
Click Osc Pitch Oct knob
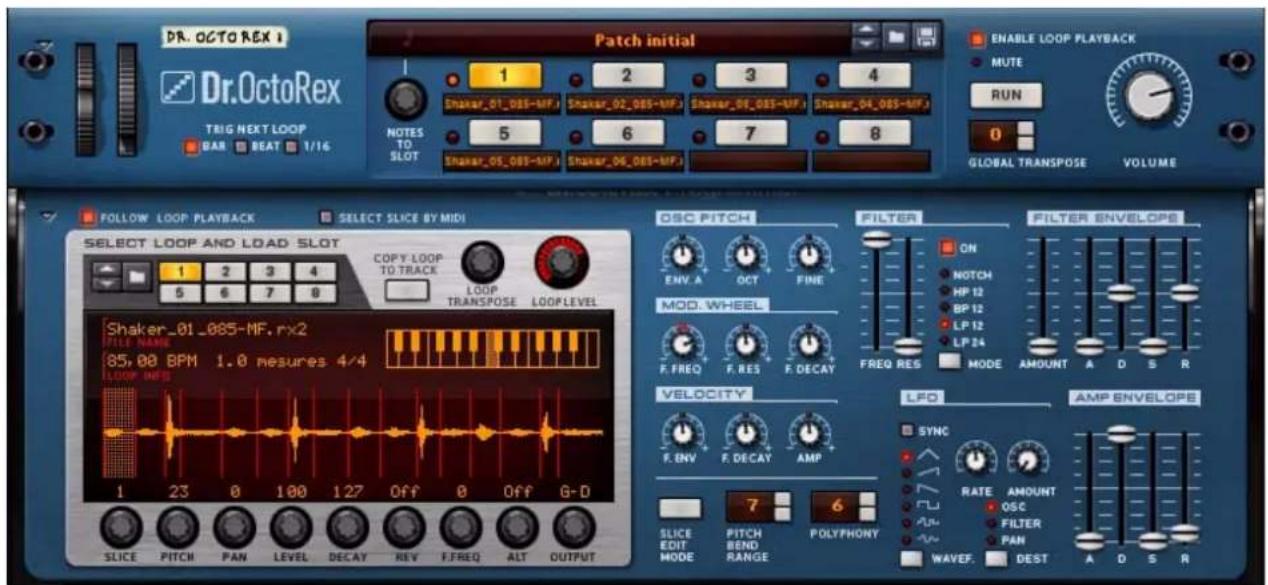[x=744, y=252]
